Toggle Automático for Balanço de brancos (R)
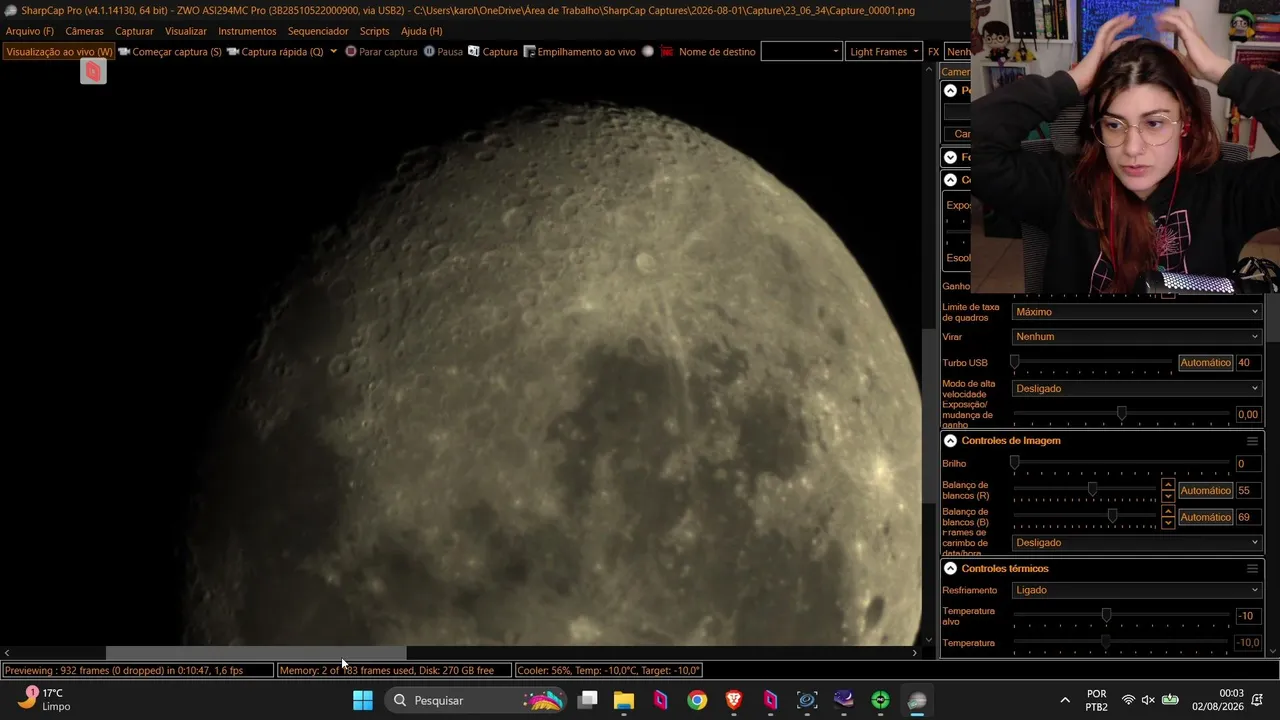This screenshot has width=1280, height=720. (1205, 491)
